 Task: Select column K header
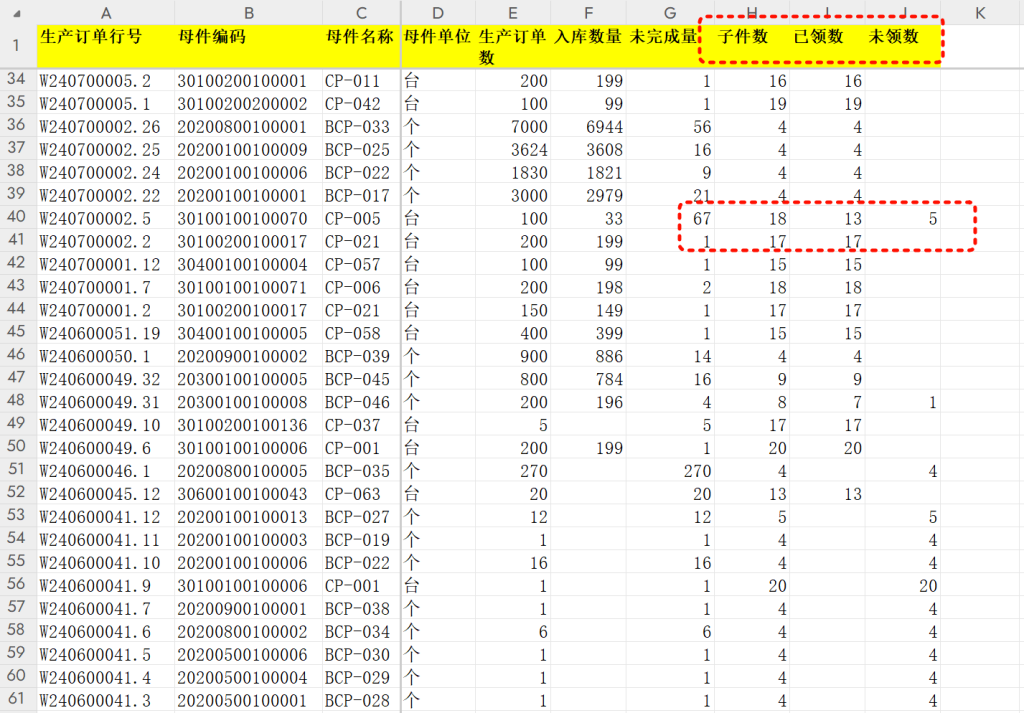coord(980,13)
